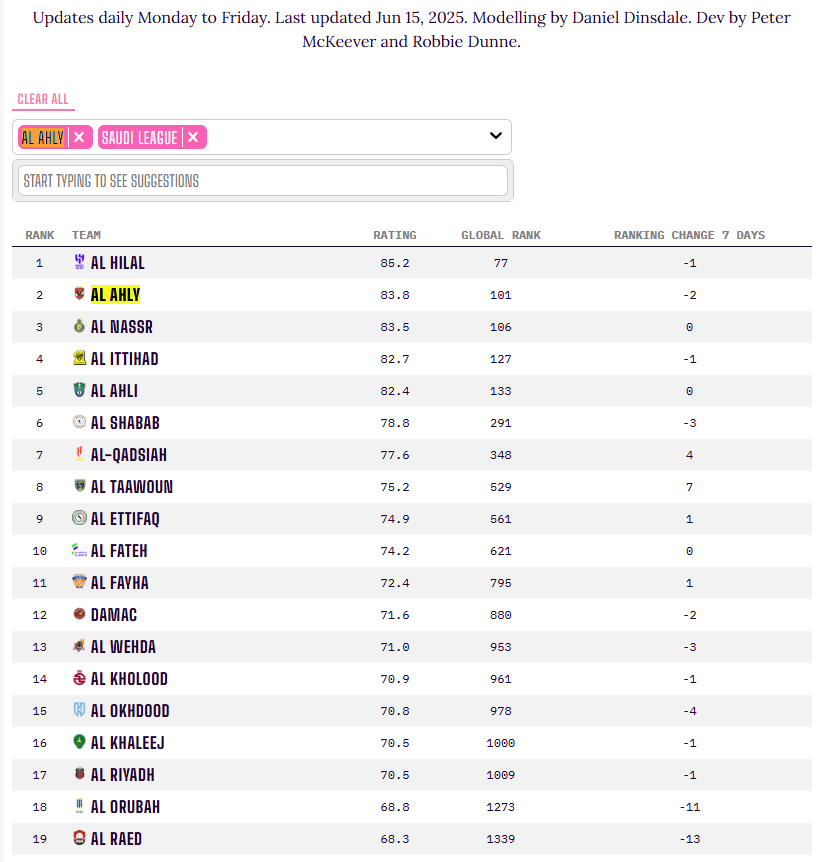Click the Al Ahli green crest icon
Viewport: 817px width, 862px height.
[79, 390]
